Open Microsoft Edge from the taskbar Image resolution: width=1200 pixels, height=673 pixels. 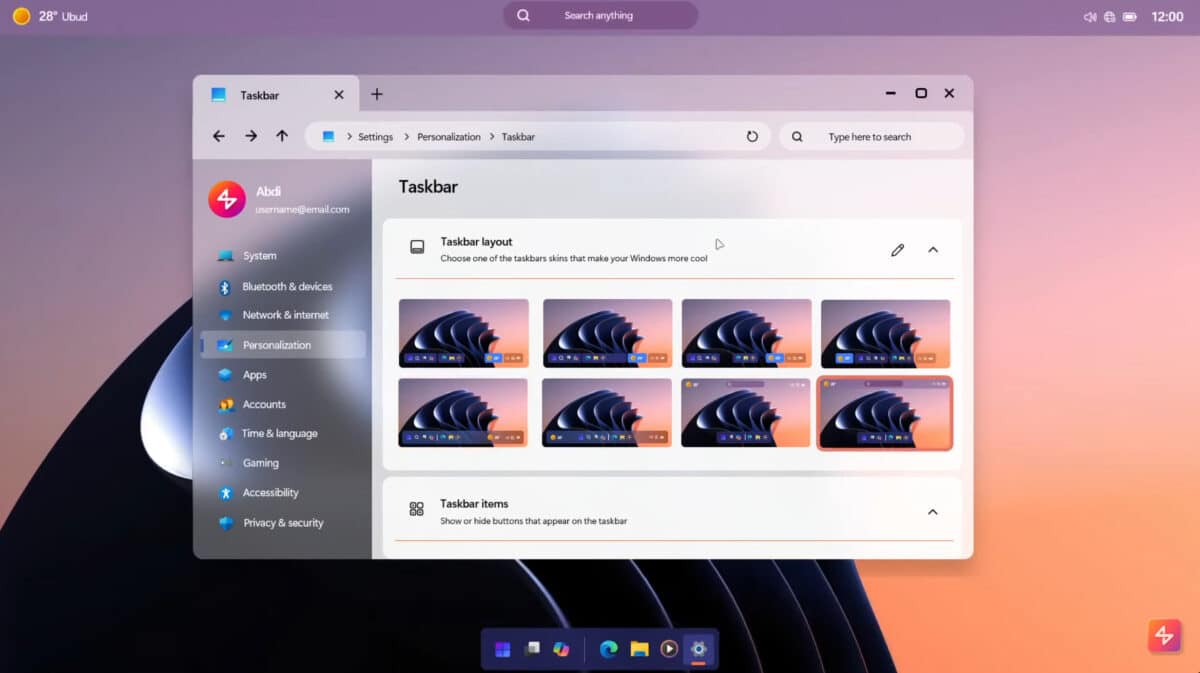(608, 649)
